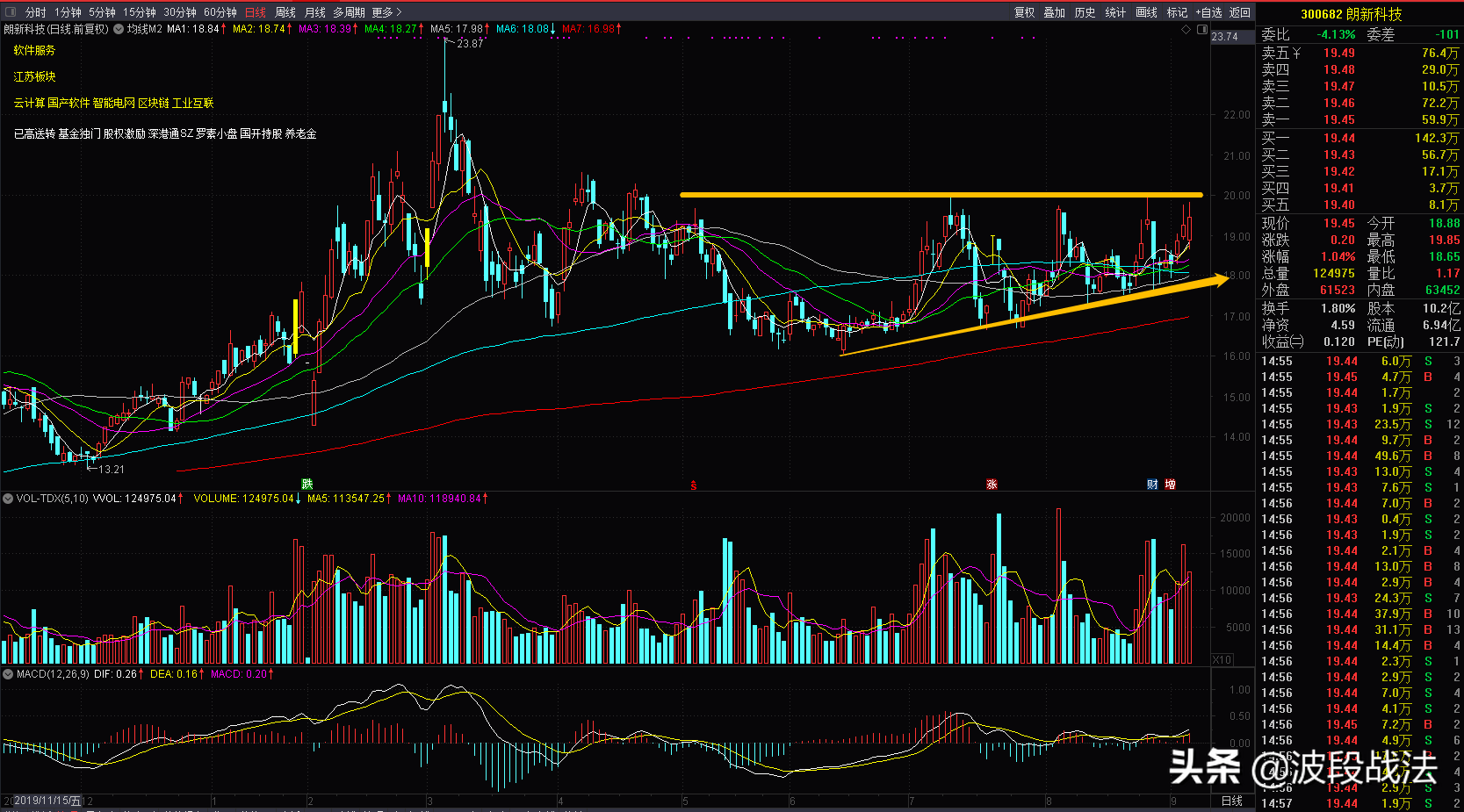Image resolution: width=1464 pixels, height=812 pixels.
Task: Click the red 增 event marker
Action: [1170, 485]
